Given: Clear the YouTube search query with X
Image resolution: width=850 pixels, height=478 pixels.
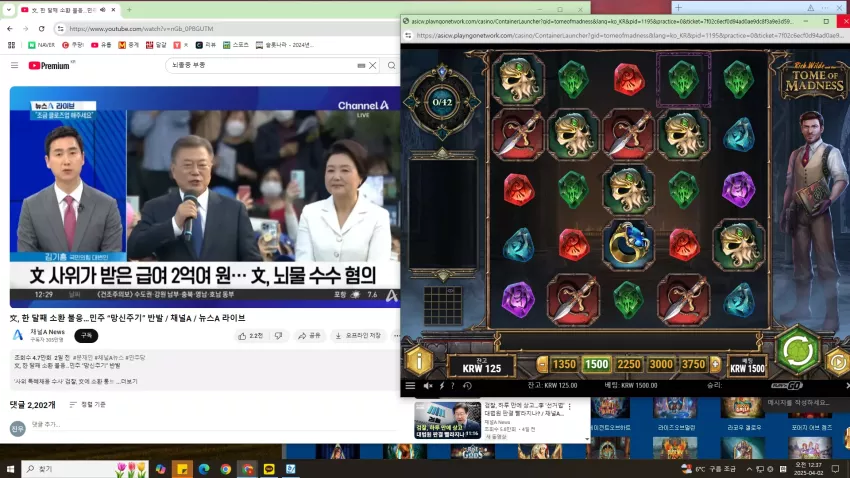Looking at the screenshot, I should click(373, 66).
